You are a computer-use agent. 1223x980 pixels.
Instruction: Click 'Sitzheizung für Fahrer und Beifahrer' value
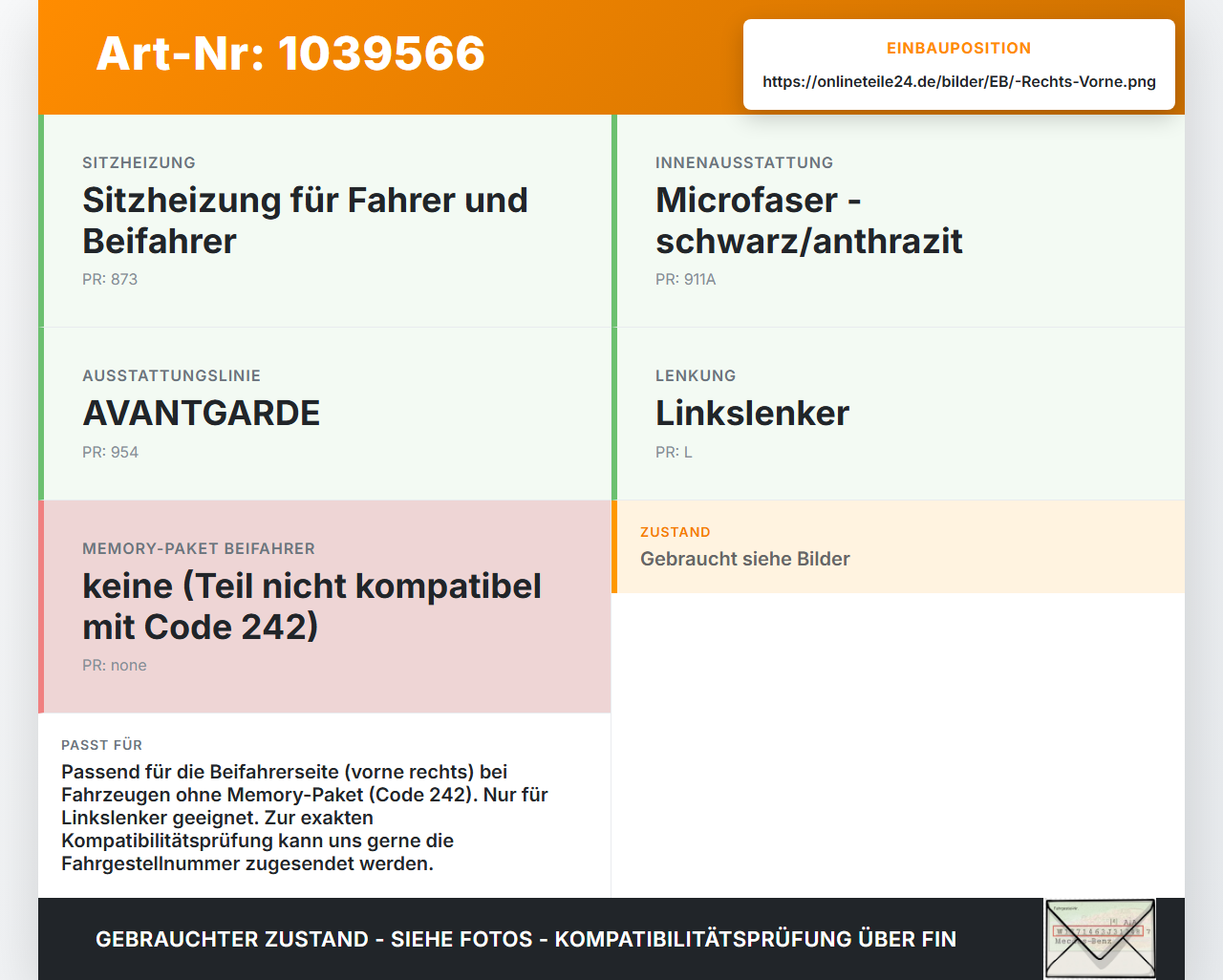tap(305, 221)
